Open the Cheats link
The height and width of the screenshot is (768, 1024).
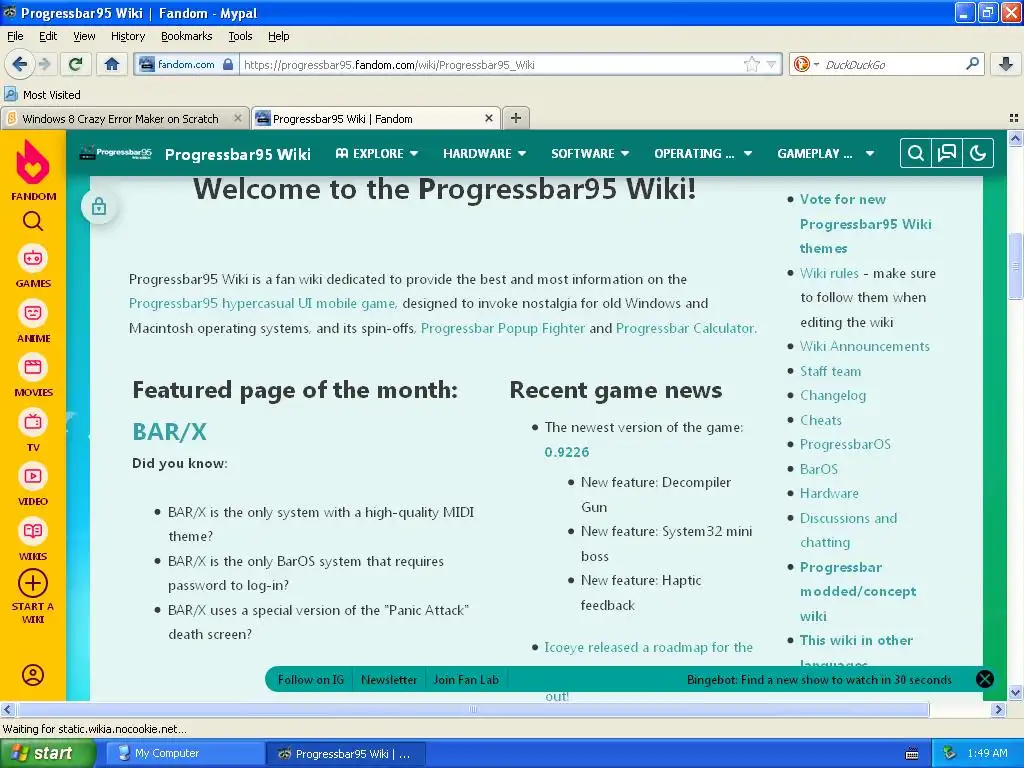(821, 420)
